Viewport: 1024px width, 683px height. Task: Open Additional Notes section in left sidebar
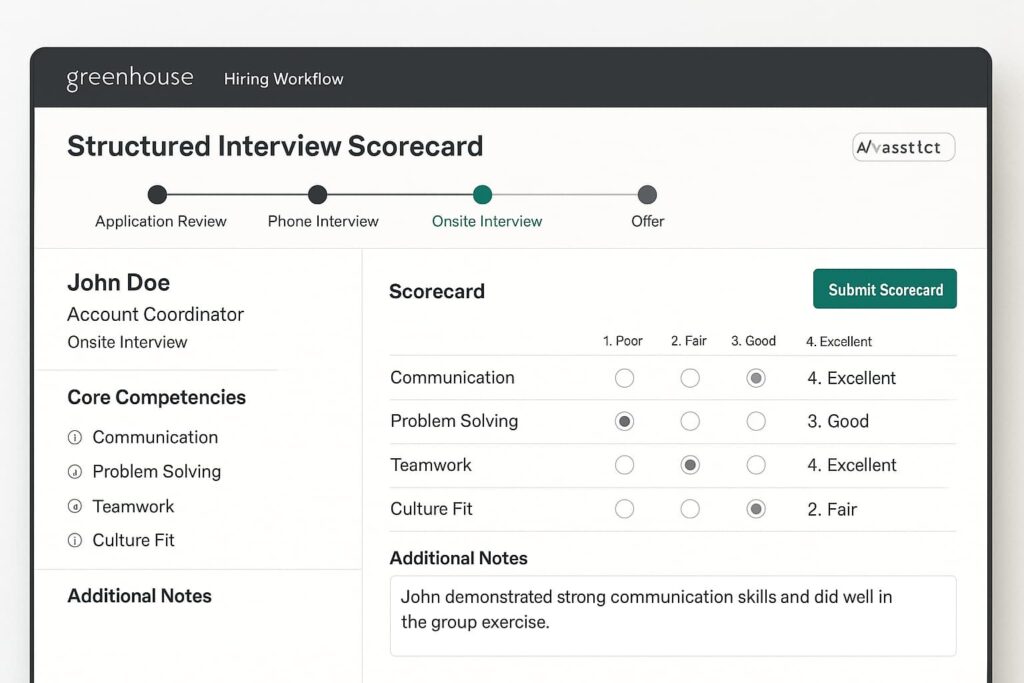(139, 596)
